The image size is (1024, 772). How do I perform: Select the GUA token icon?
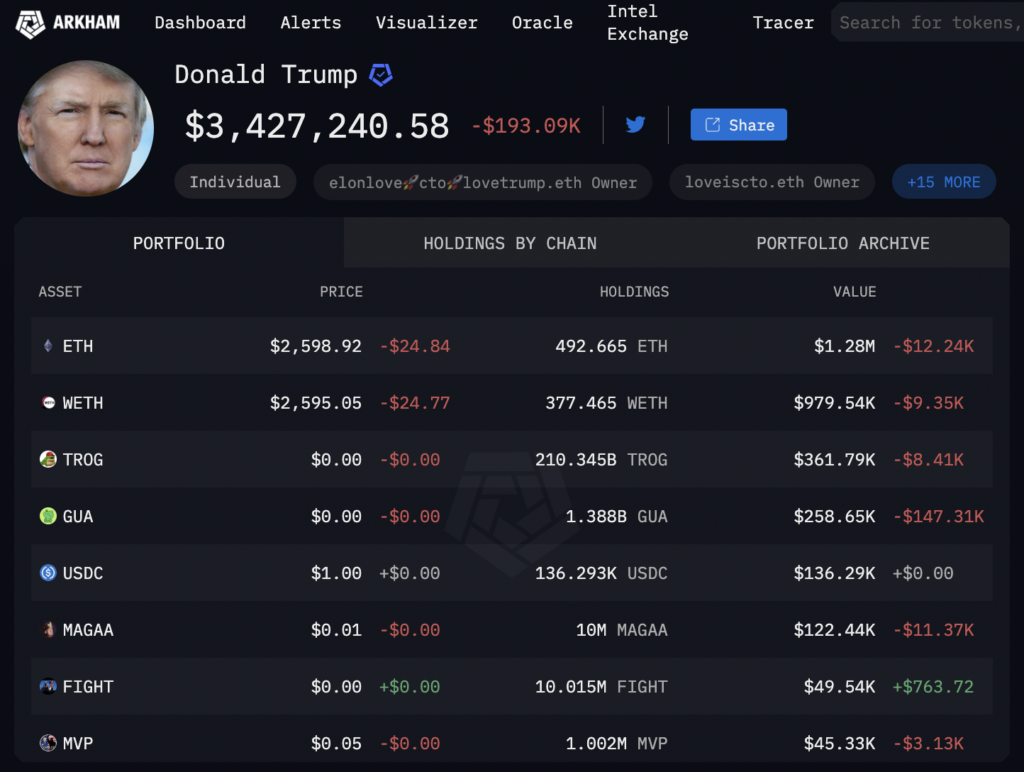pos(48,516)
